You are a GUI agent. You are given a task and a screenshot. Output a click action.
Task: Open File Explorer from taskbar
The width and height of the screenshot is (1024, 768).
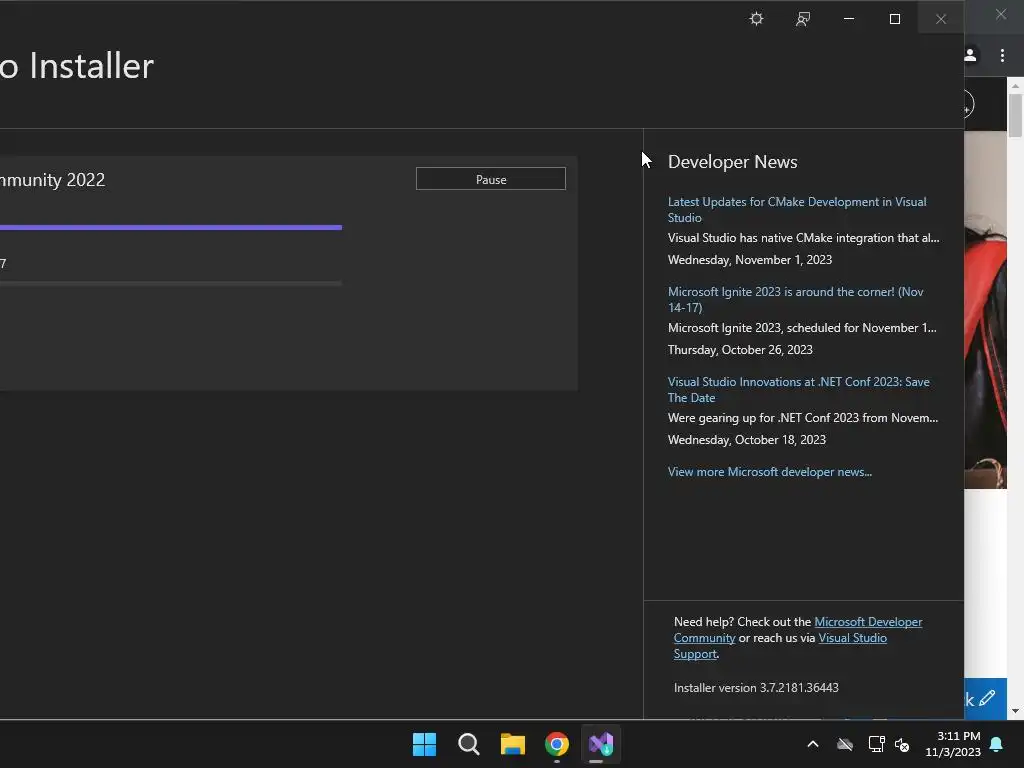[513, 744]
